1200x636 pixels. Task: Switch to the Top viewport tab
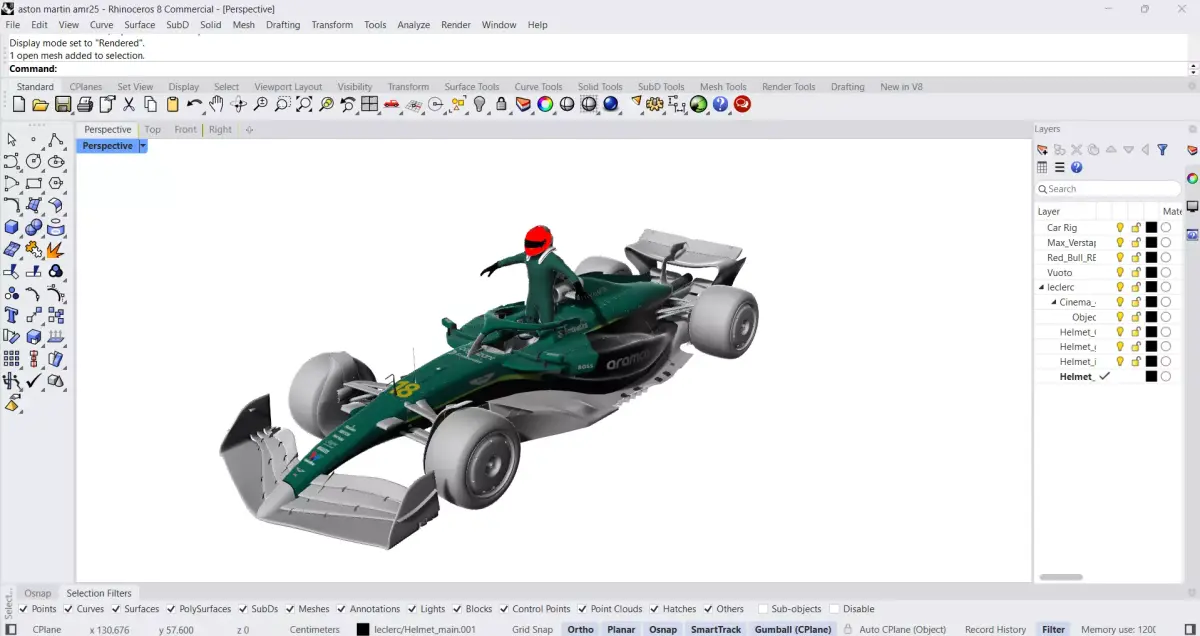pyautogui.click(x=152, y=130)
